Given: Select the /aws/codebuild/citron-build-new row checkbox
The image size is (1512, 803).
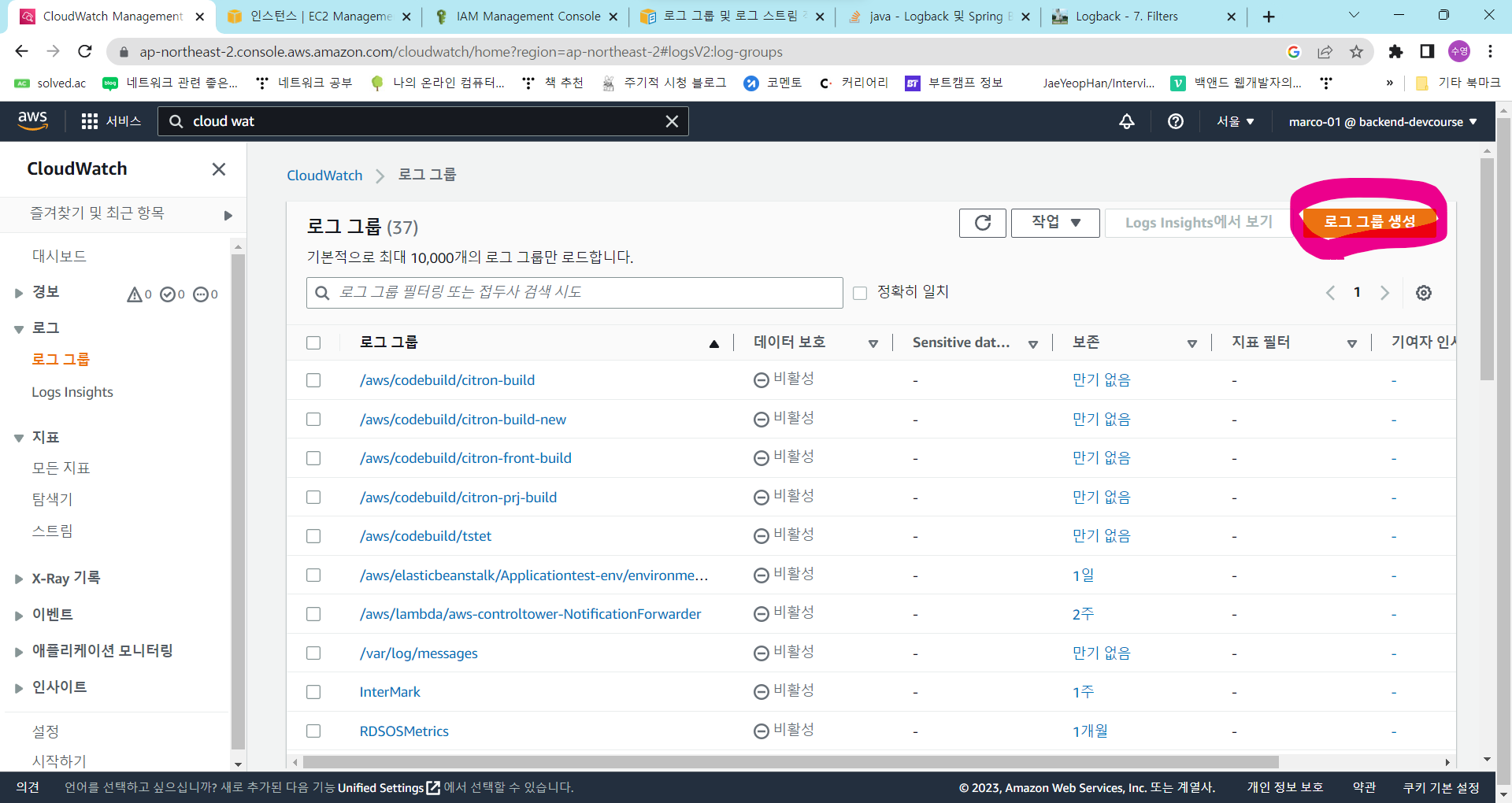Looking at the screenshot, I should click(313, 420).
